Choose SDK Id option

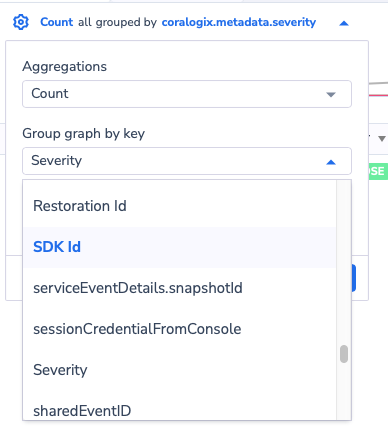[x=180, y=247]
